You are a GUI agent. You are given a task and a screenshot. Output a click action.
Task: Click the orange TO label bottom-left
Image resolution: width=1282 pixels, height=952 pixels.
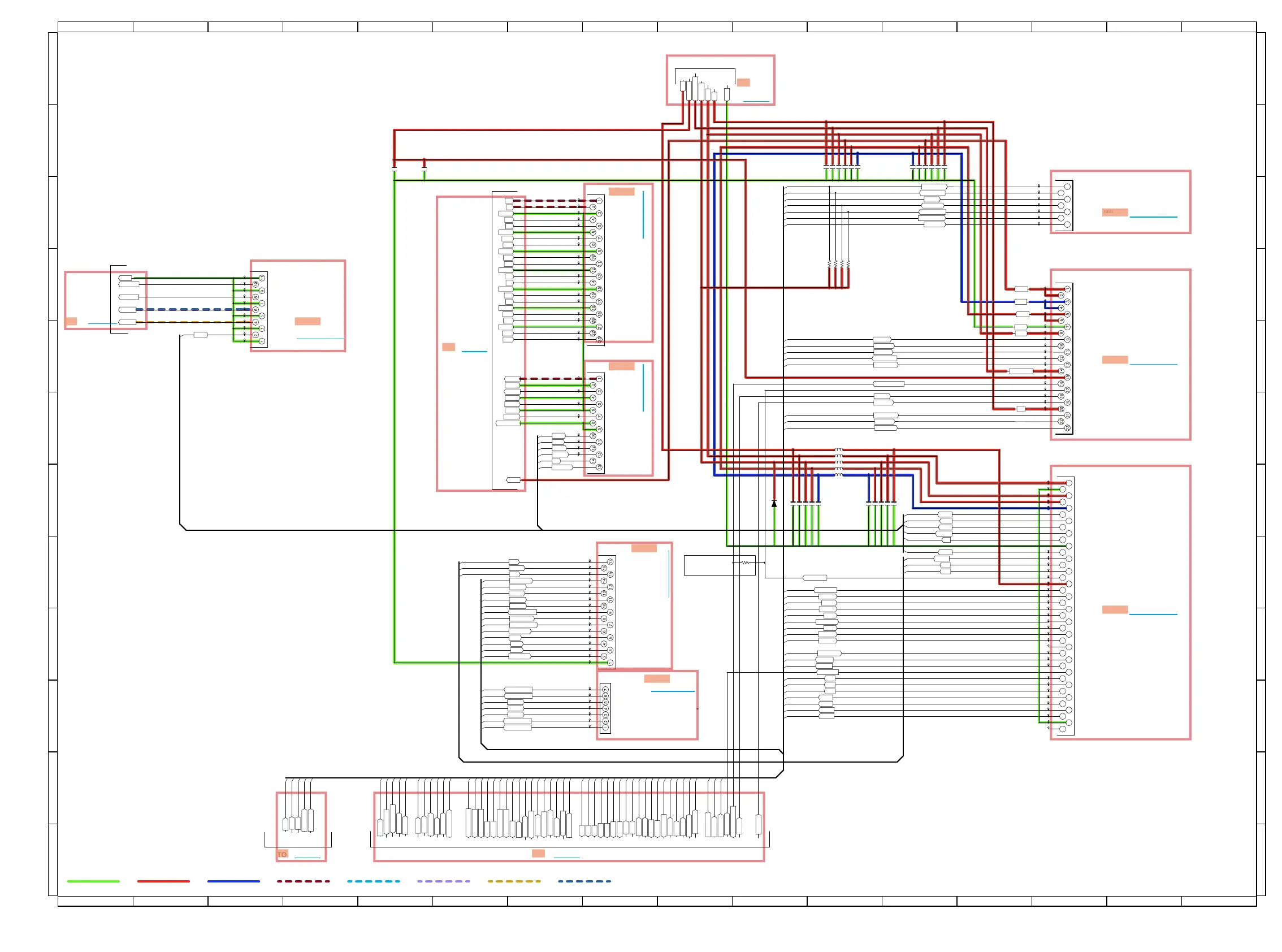coord(281,855)
